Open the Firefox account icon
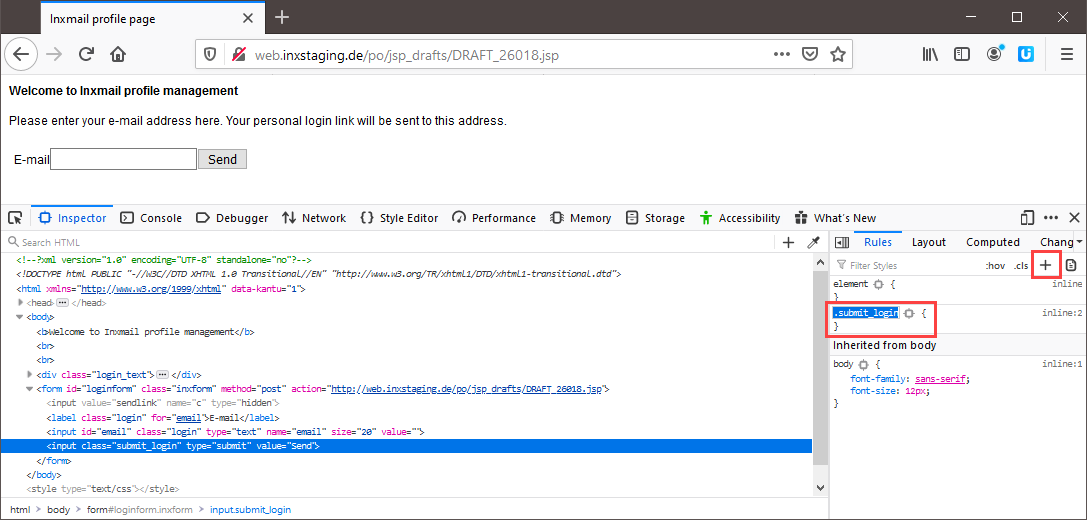Viewport: 1087px width, 520px height. 995,54
